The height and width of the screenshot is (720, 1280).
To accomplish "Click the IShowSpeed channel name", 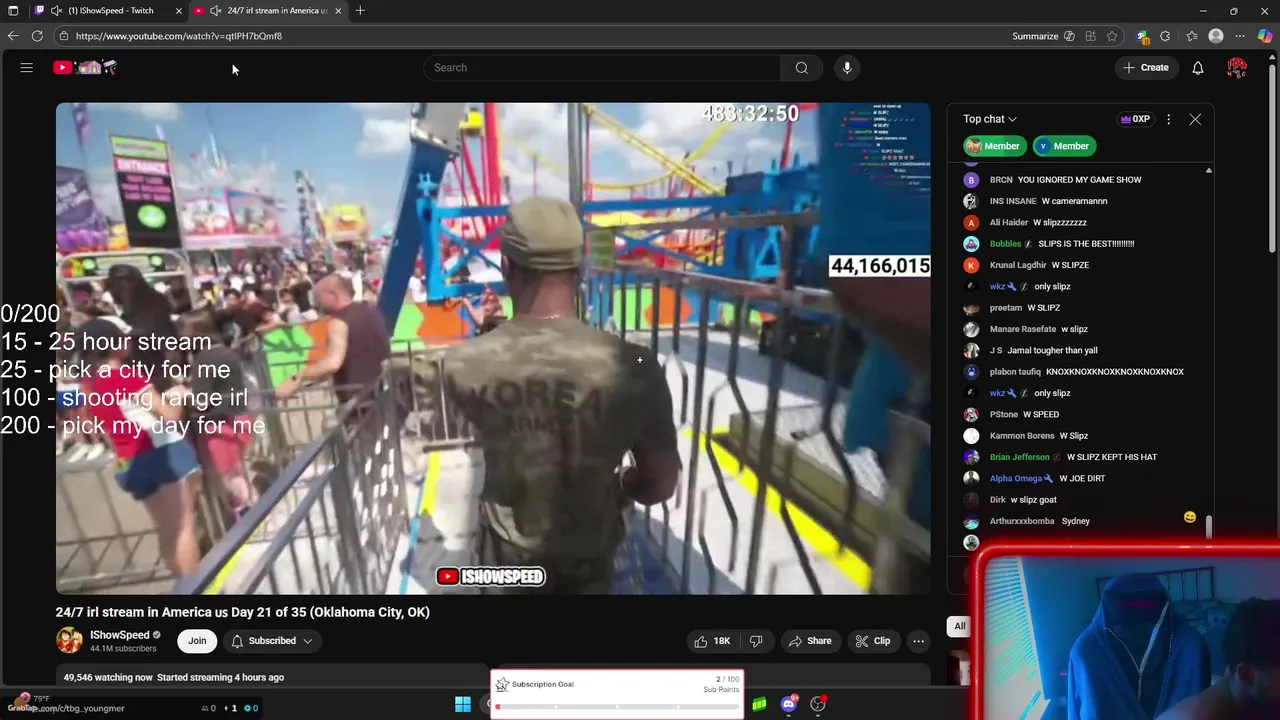I will click(119, 635).
